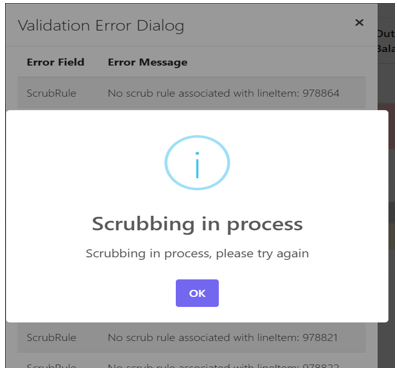Click the number 978864 in first row
The height and width of the screenshot is (368, 397).
(321, 93)
